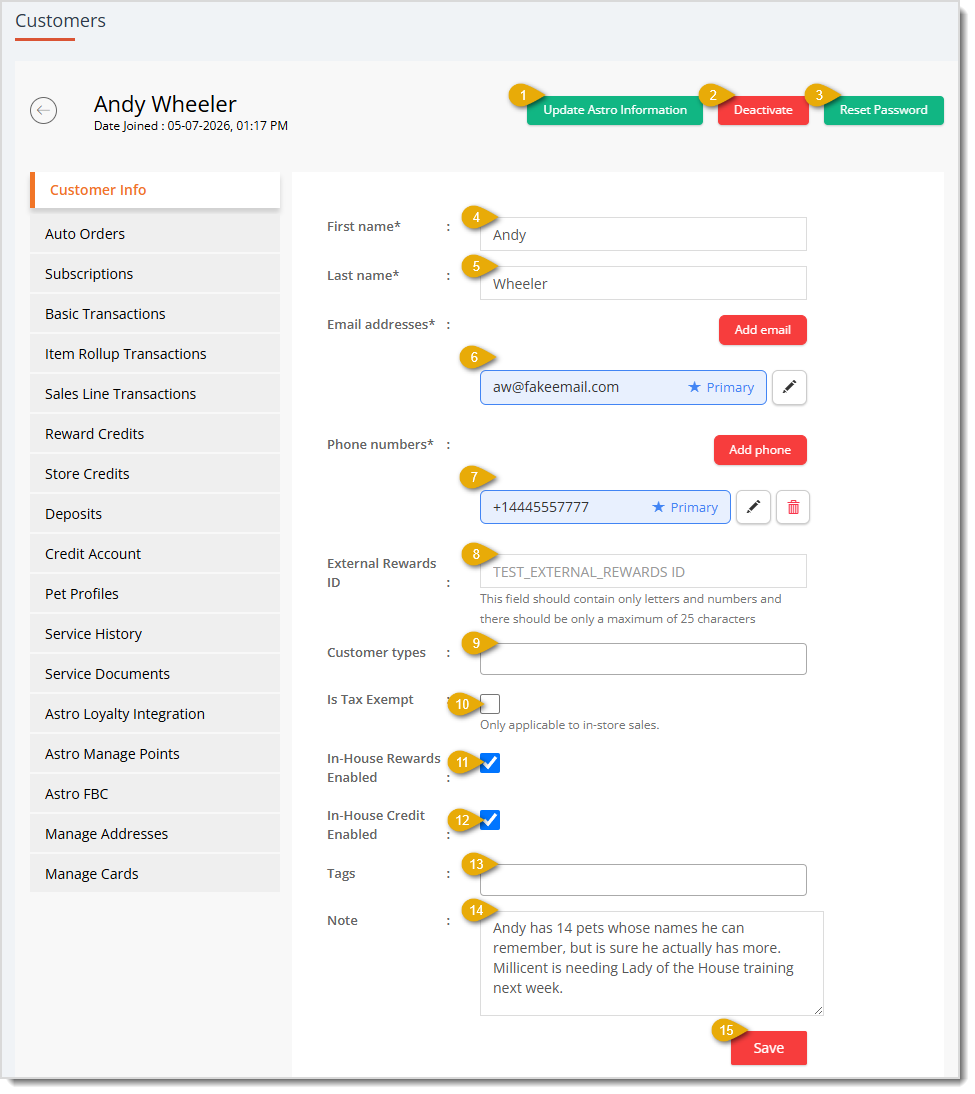Click the back arrow icon beside Andy Wheeler
The height and width of the screenshot is (1094, 975).
click(43, 110)
